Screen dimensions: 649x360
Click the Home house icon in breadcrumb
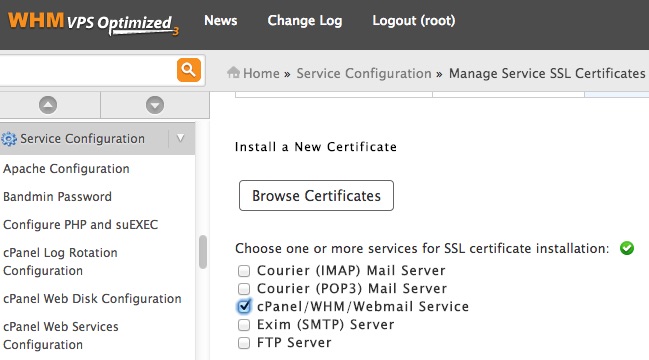tap(233, 72)
